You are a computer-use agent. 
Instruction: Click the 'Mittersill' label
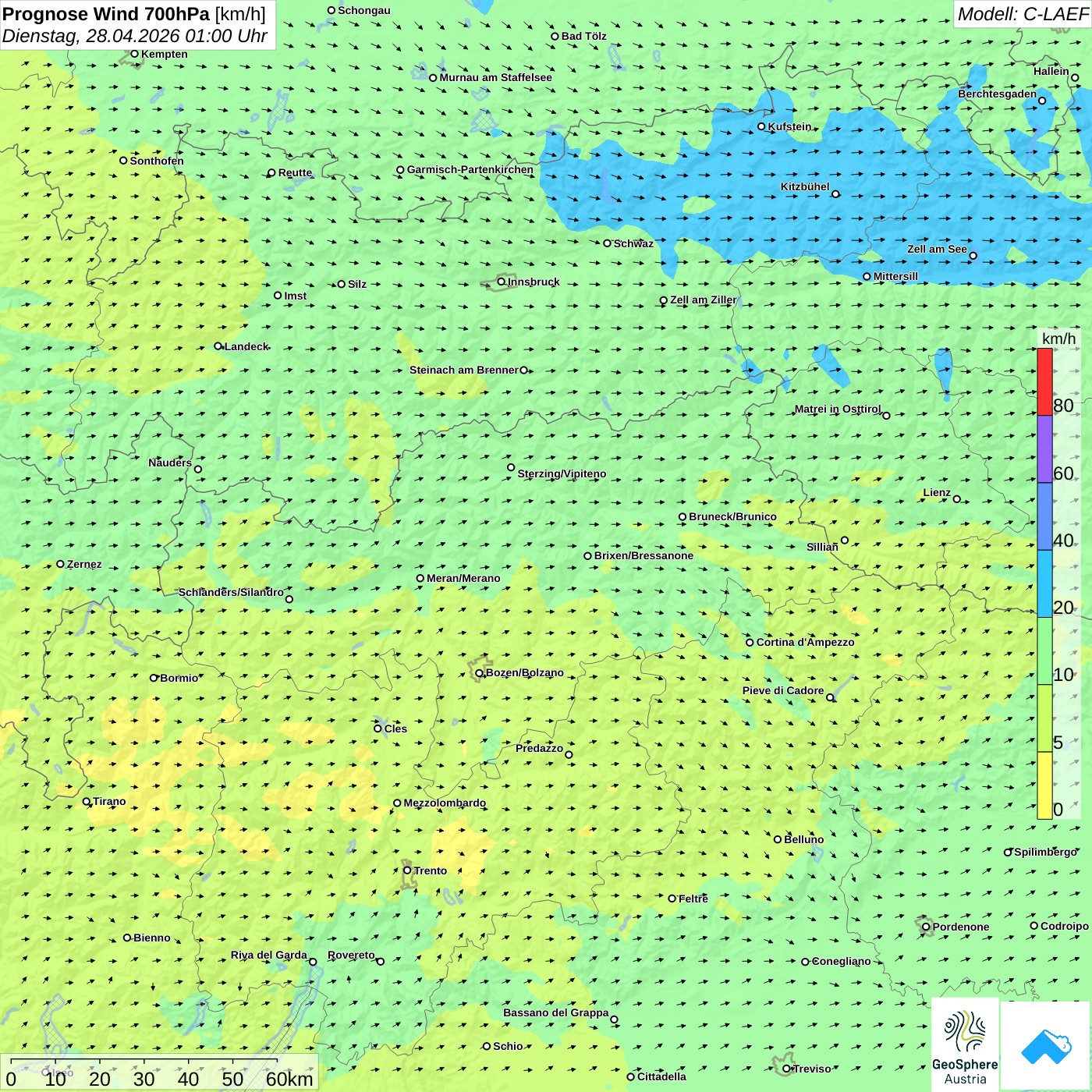pos(895,276)
